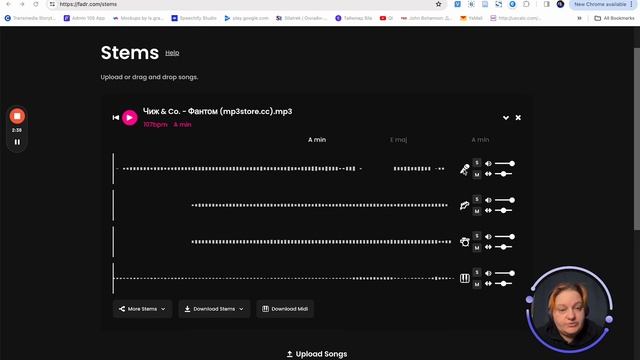The image size is (640, 360).
Task: Click the 107bpm tempo label
Action: 155,124
